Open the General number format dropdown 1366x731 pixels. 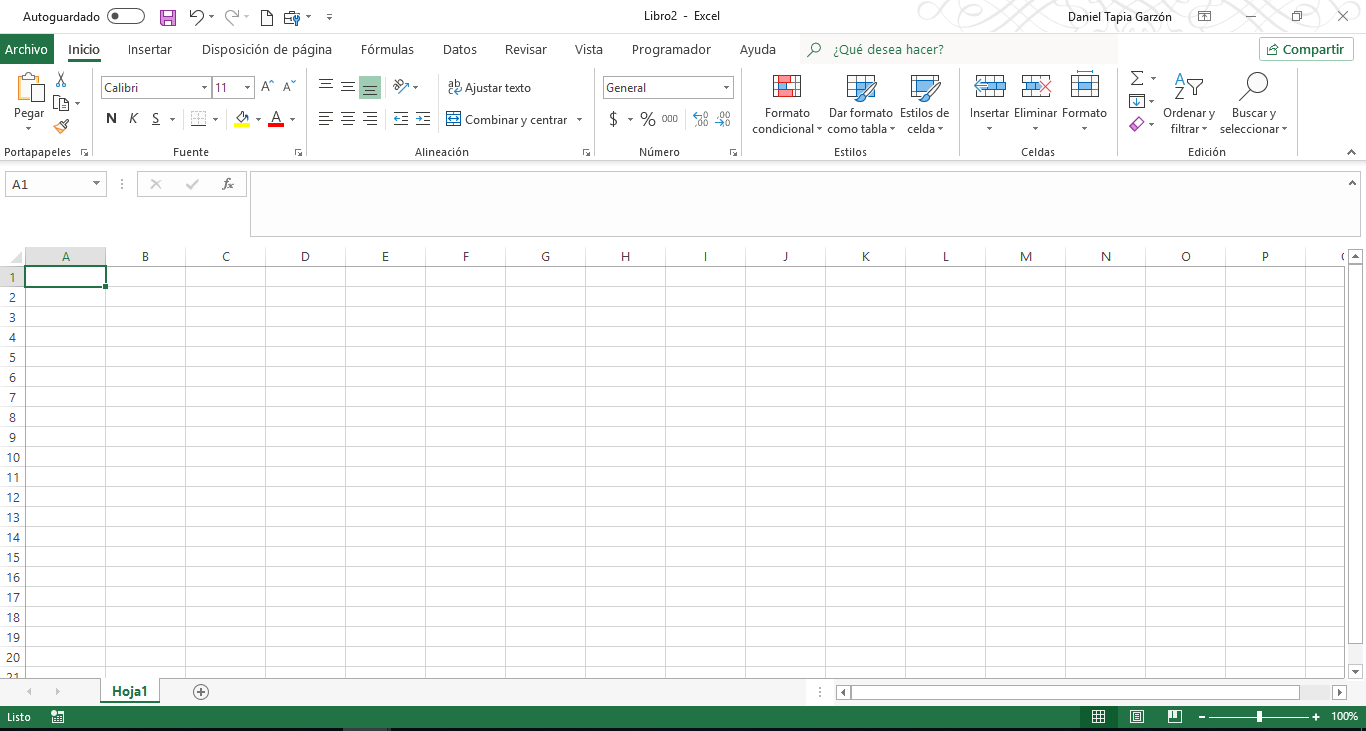(726, 88)
